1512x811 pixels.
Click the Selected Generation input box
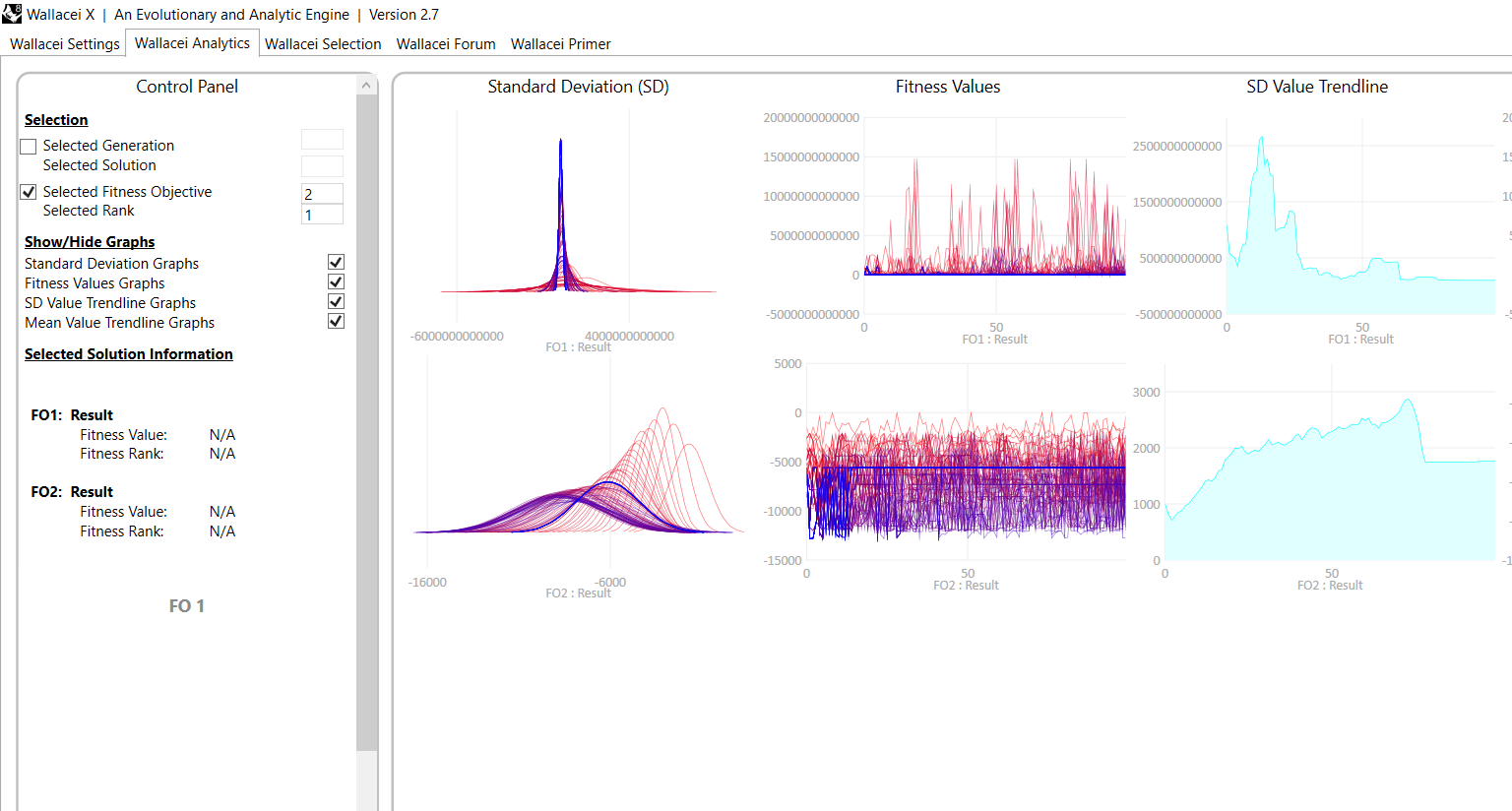click(x=322, y=140)
